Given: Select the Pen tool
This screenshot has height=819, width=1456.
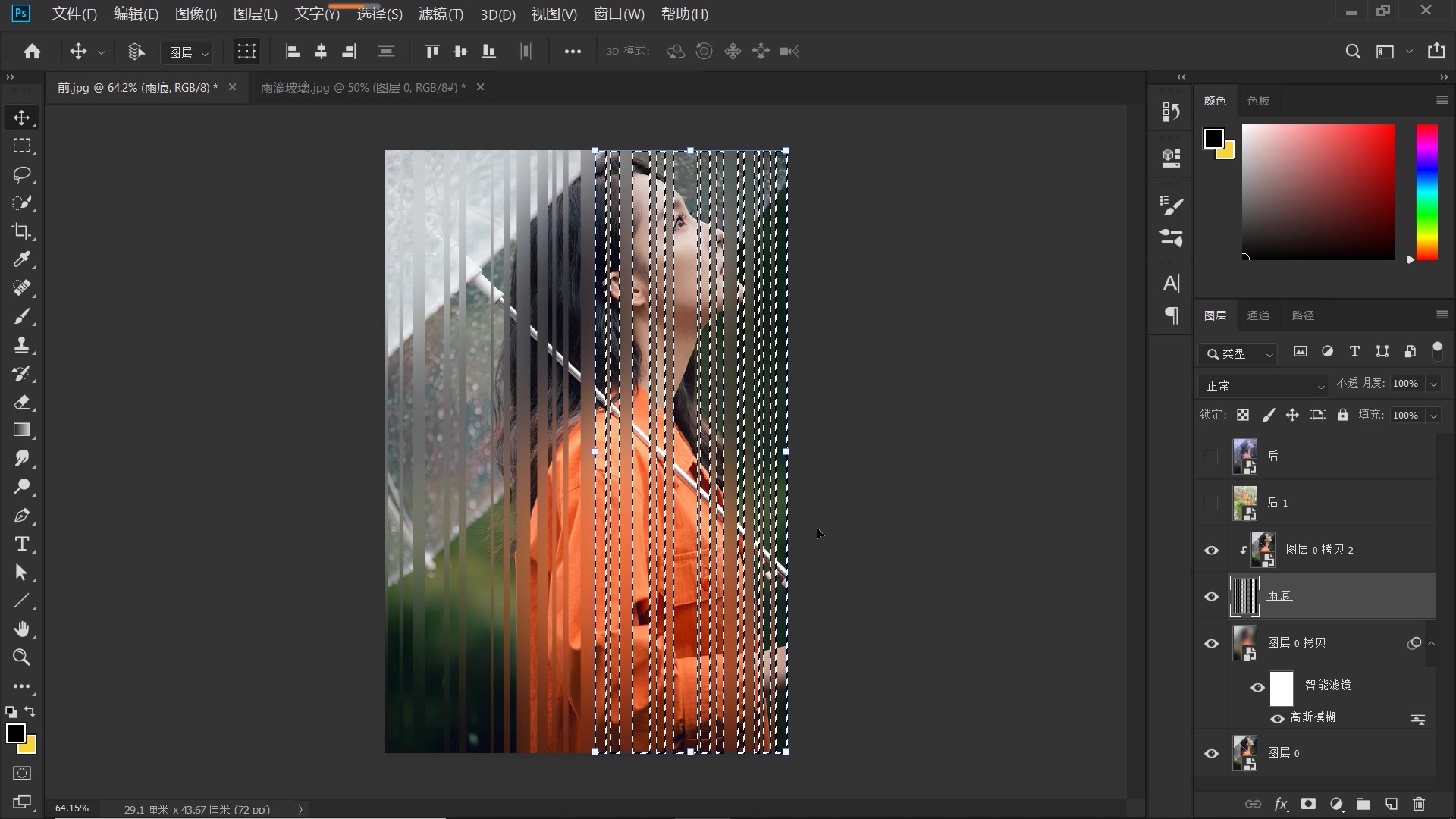Looking at the screenshot, I should (x=21, y=516).
